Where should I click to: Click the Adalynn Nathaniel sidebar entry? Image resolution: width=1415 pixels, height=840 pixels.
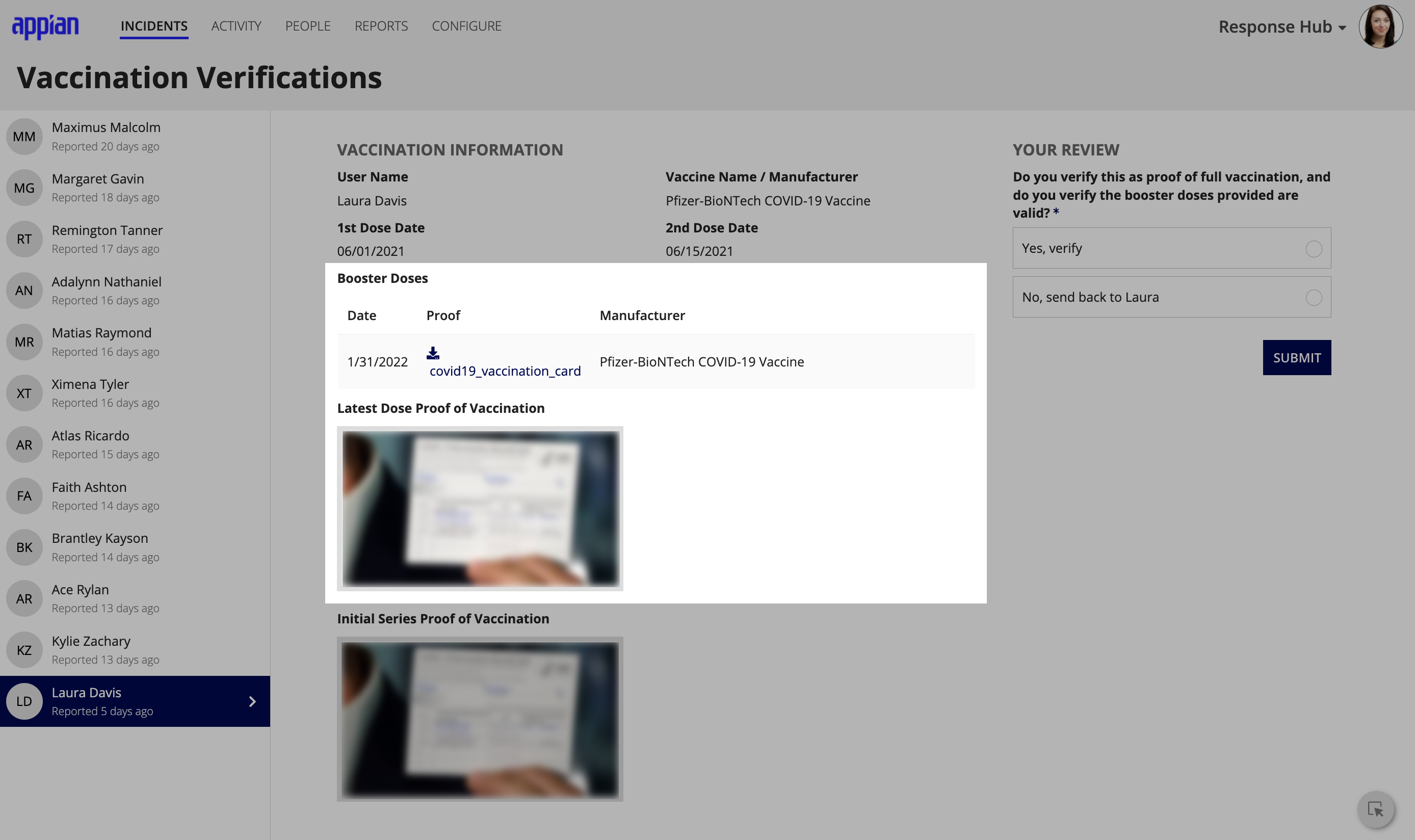(135, 291)
